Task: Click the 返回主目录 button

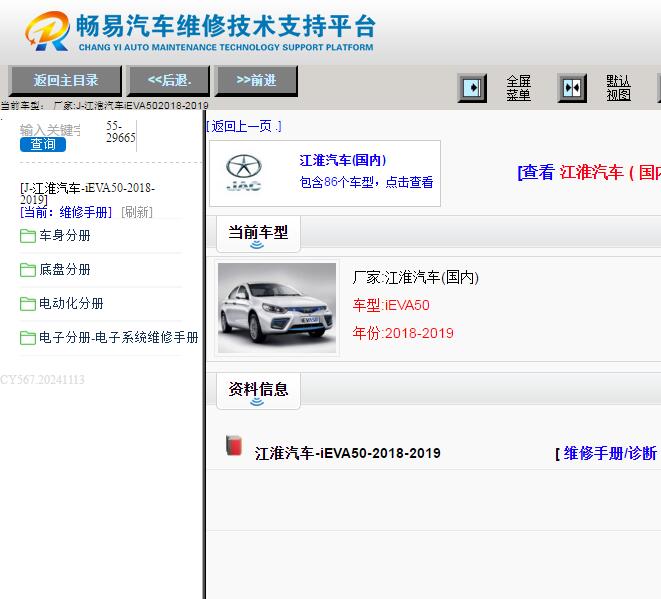Action: [x=65, y=80]
